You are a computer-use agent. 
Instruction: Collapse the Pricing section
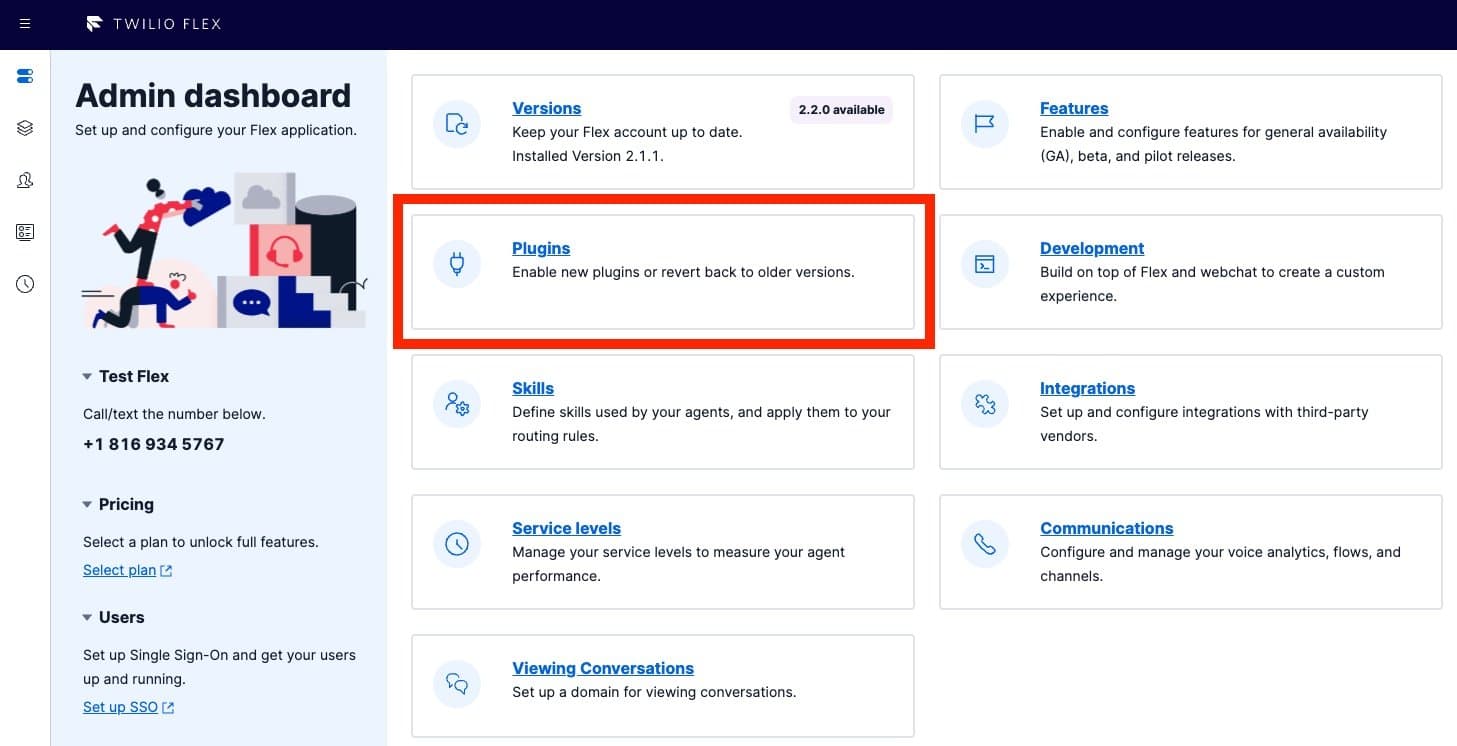tap(87, 505)
